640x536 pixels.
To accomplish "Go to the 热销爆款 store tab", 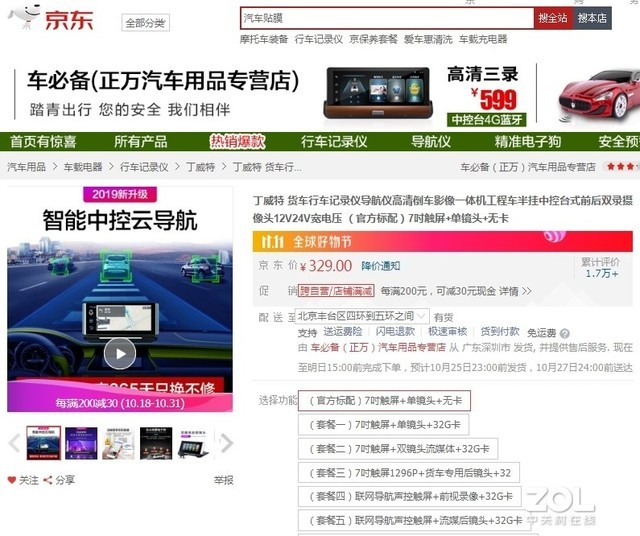I will (237, 142).
